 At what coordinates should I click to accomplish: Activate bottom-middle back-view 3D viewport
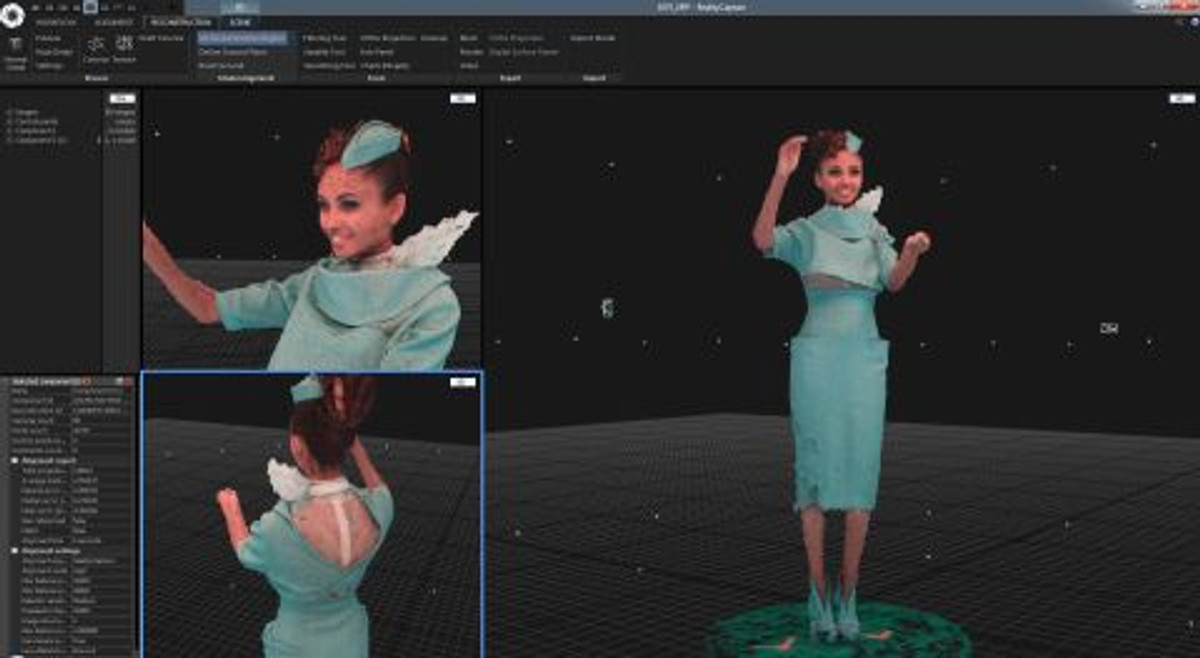click(312, 514)
